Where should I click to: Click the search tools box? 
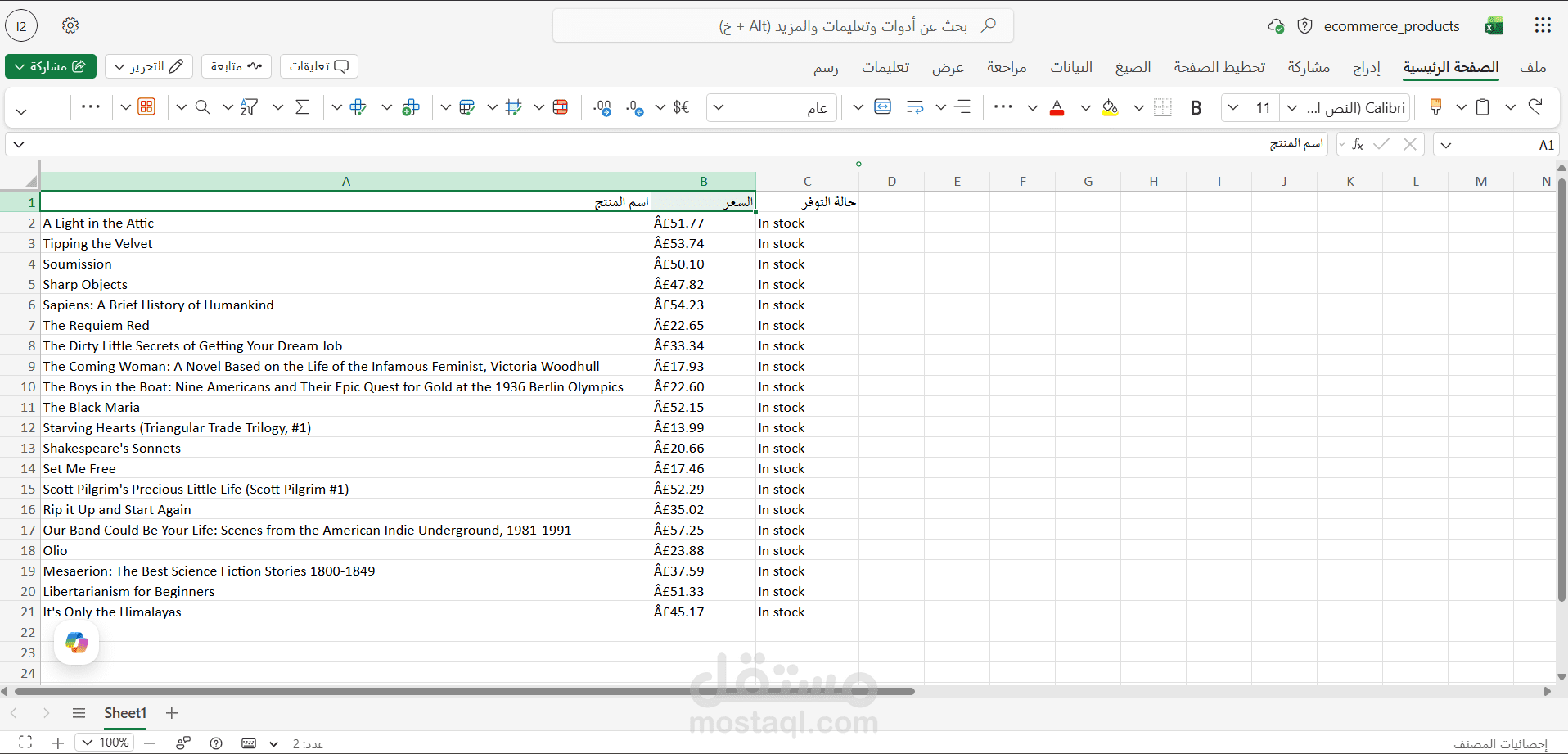pyautogui.click(x=783, y=26)
